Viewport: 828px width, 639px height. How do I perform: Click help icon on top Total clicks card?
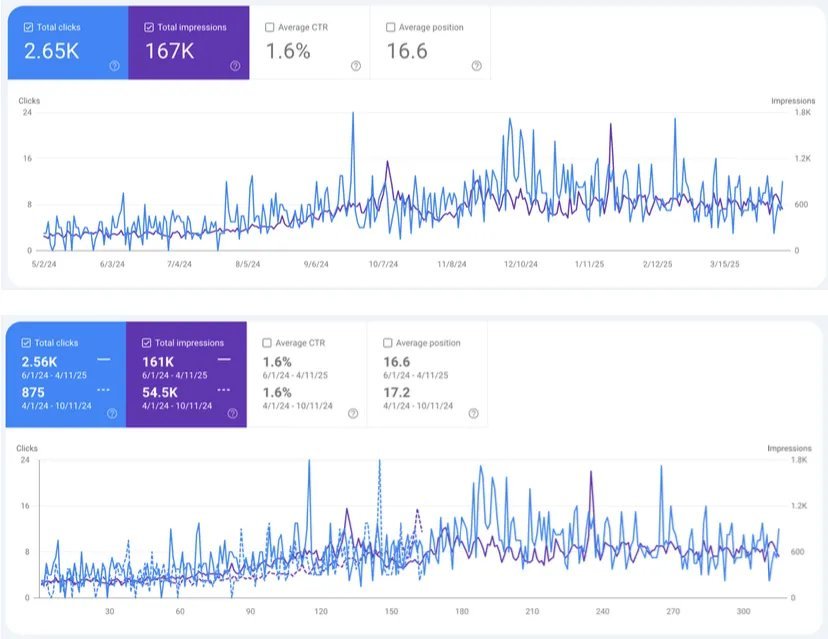(114, 65)
